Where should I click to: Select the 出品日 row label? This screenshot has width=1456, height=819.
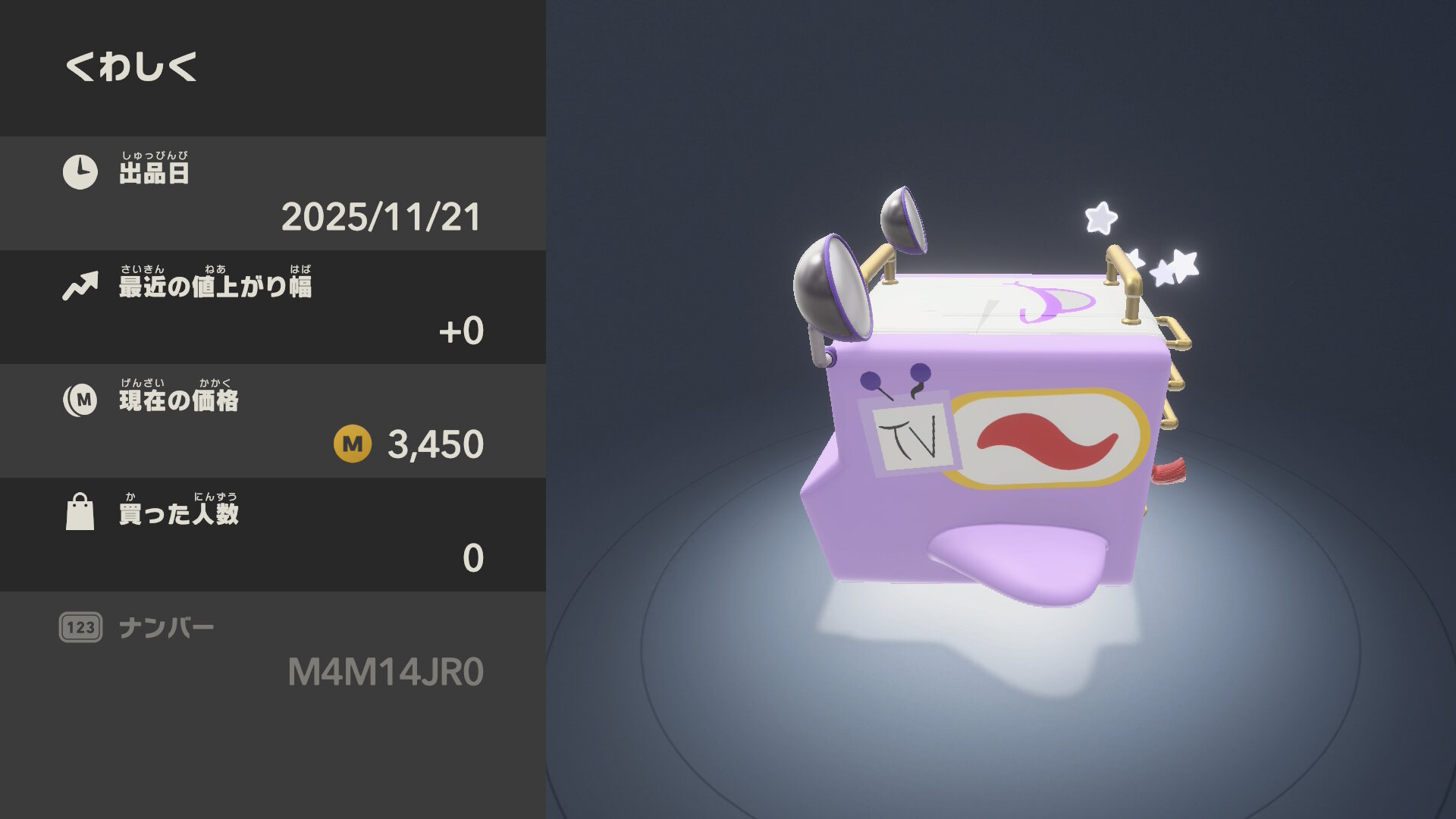[154, 168]
